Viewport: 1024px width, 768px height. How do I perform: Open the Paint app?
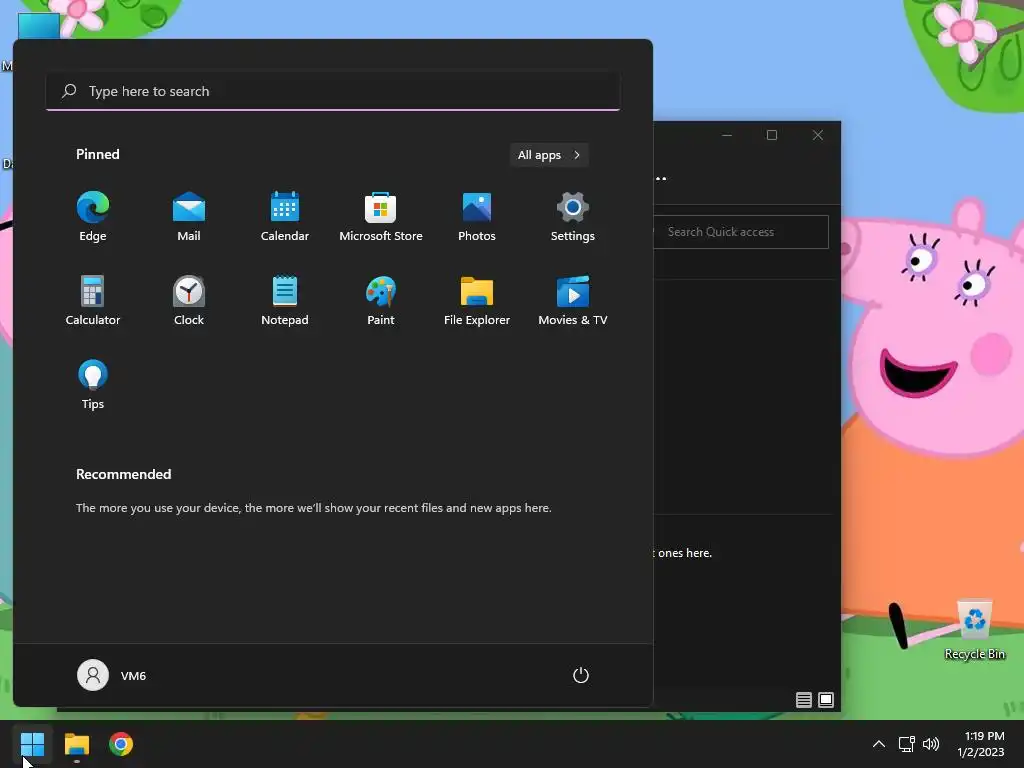pyautogui.click(x=381, y=301)
